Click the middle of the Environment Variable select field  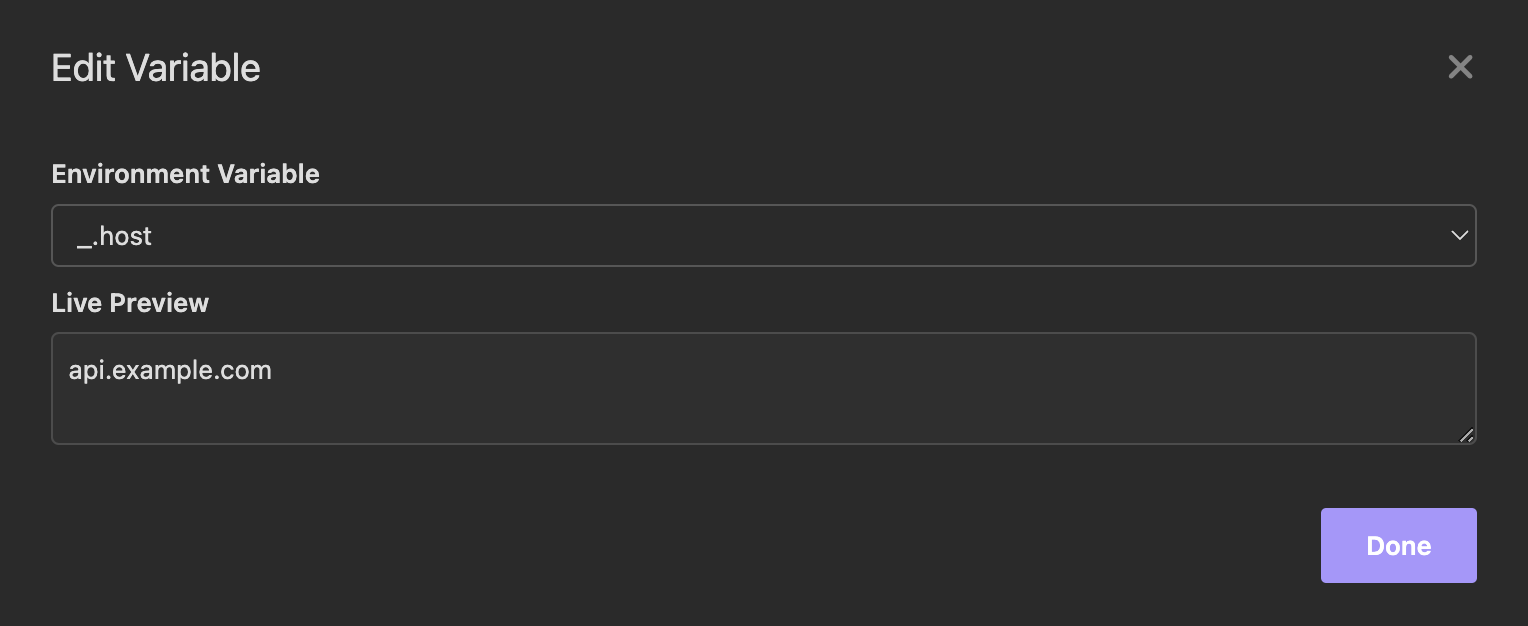(763, 236)
